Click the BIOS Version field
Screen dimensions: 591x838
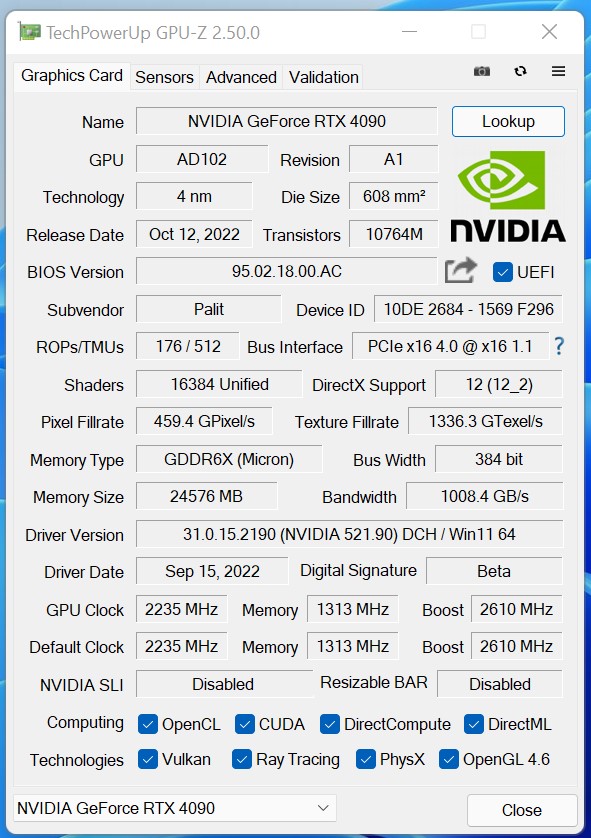tap(286, 271)
